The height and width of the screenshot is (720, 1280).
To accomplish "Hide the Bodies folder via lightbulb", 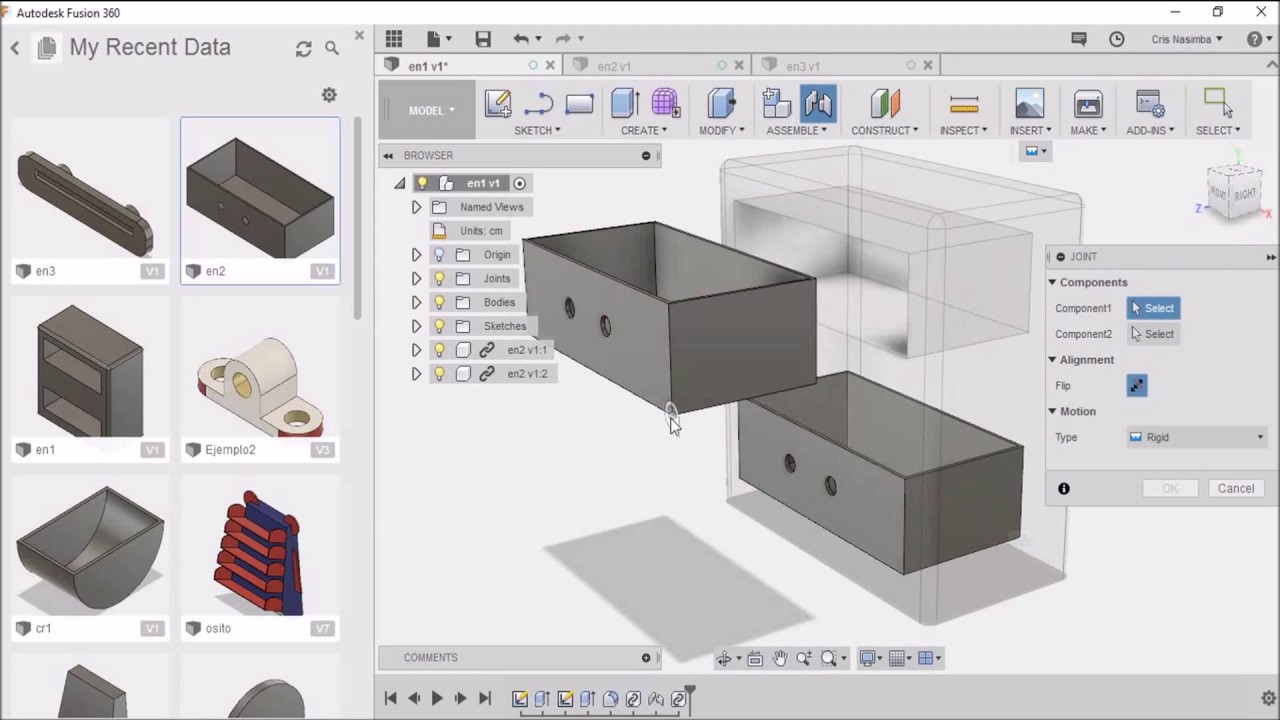I will [439, 302].
